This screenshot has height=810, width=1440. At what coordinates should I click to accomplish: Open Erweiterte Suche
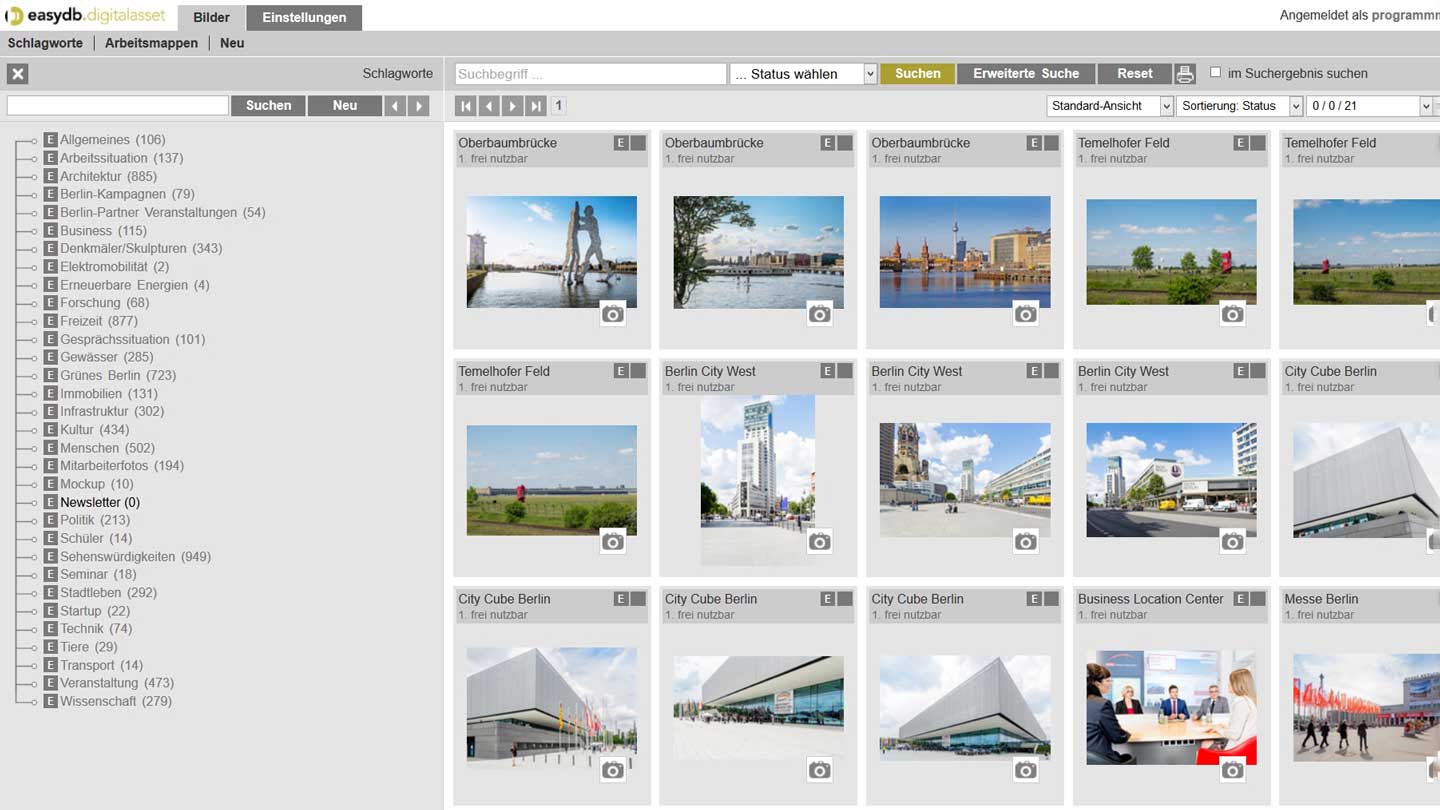click(x=1026, y=74)
